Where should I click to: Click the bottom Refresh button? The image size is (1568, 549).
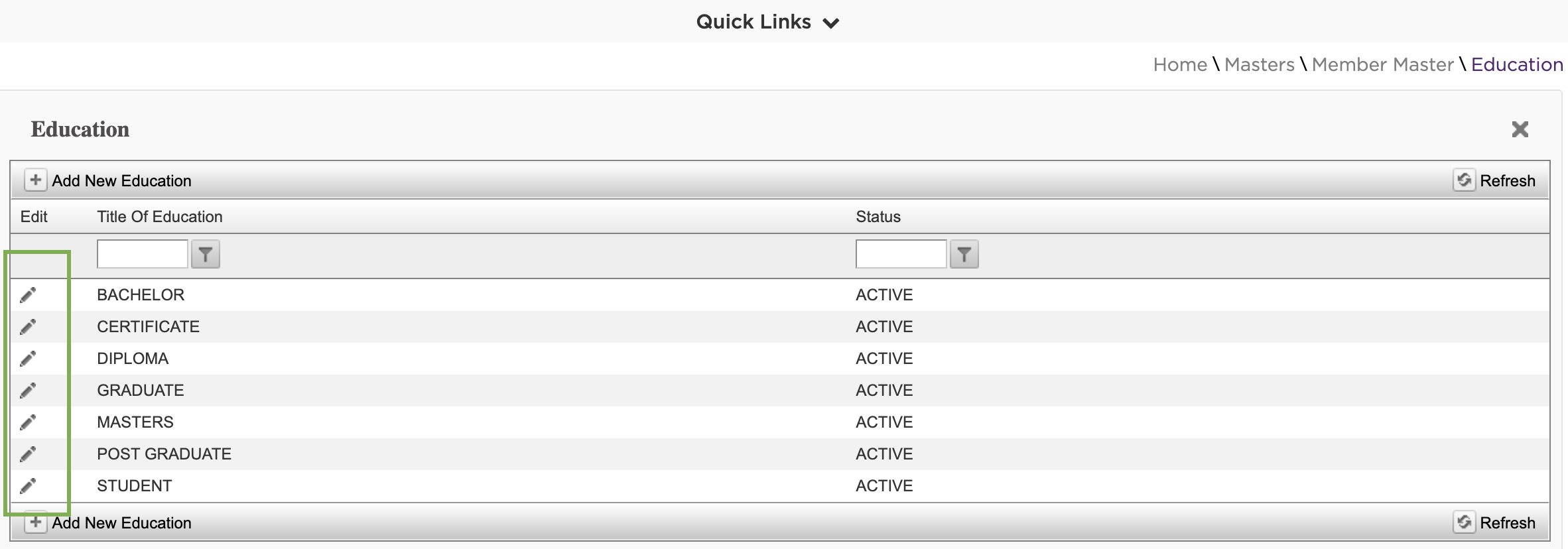coord(1494,522)
